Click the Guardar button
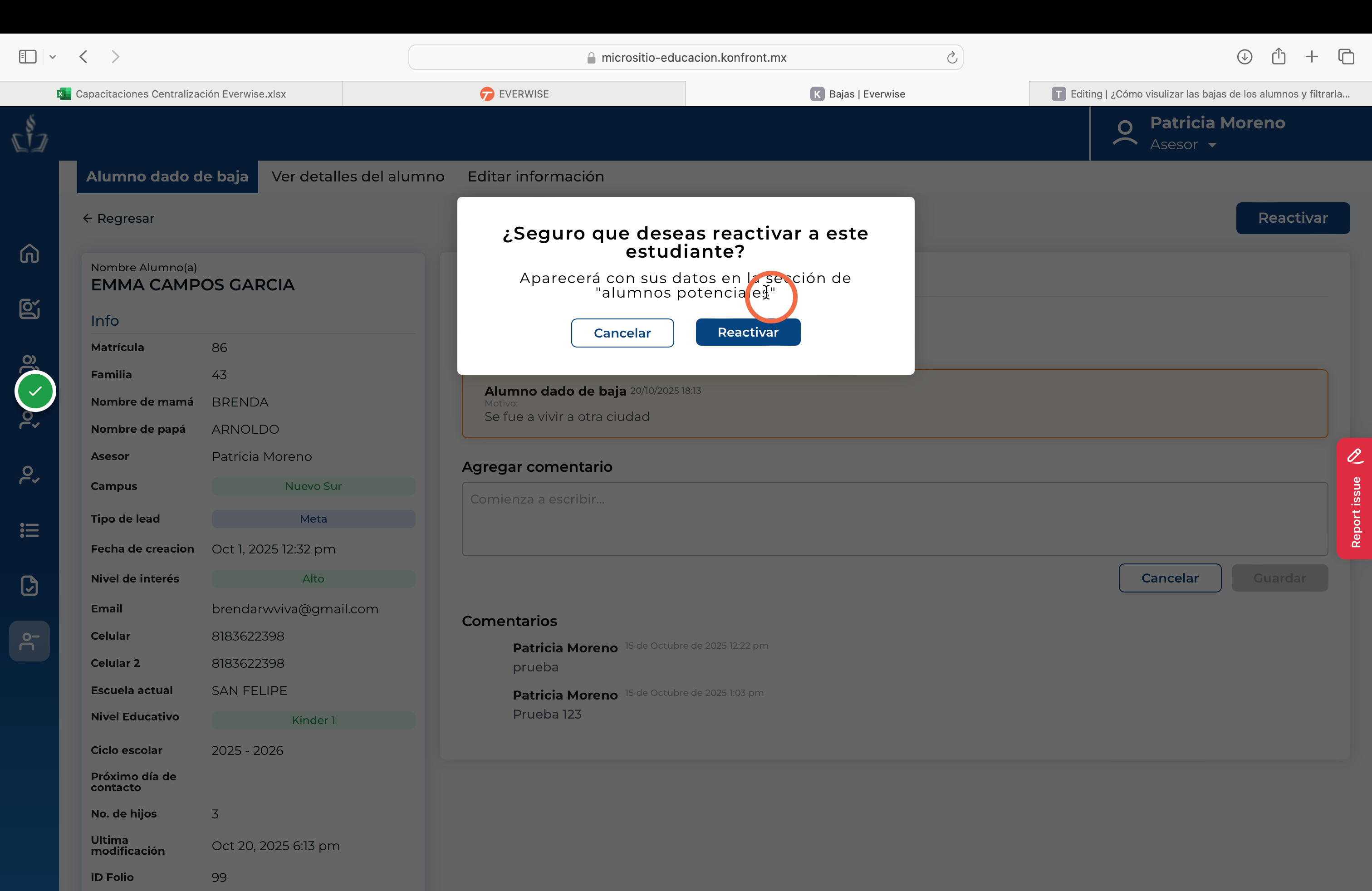This screenshot has height=891, width=1372. [x=1280, y=578]
